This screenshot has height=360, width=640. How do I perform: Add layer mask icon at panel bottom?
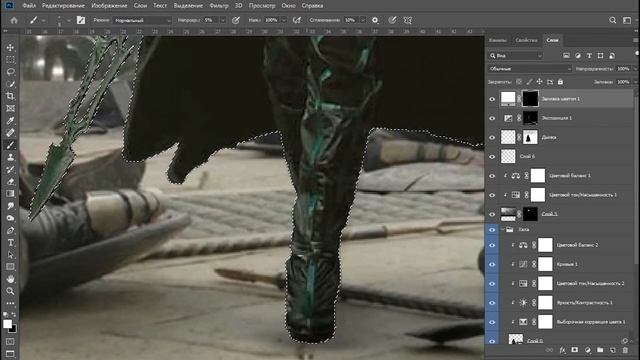[x=575, y=350]
